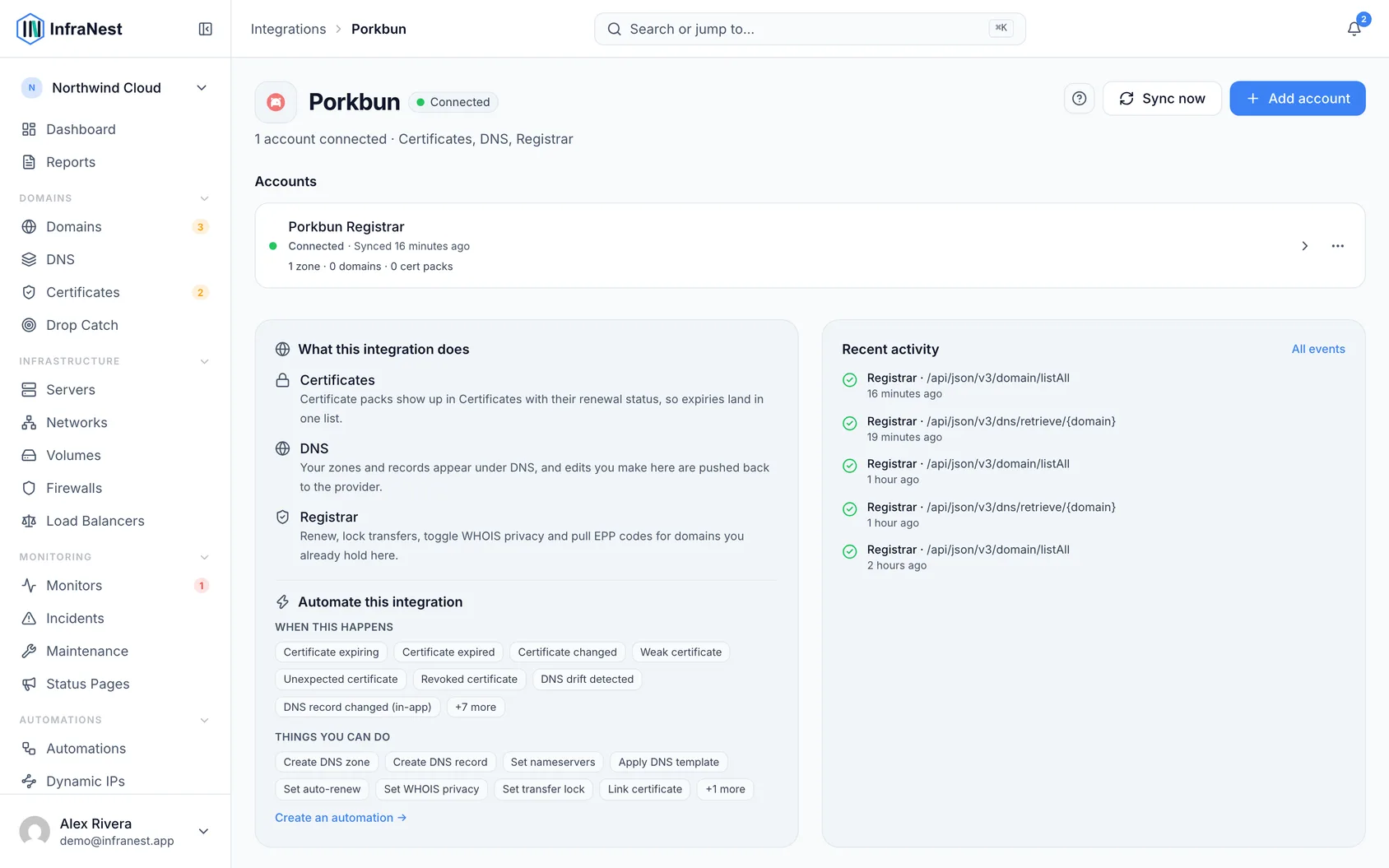Select the Revoked certificate trigger chip
Image resolution: width=1389 pixels, height=868 pixels.
pyautogui.click(x=469, y=680)
